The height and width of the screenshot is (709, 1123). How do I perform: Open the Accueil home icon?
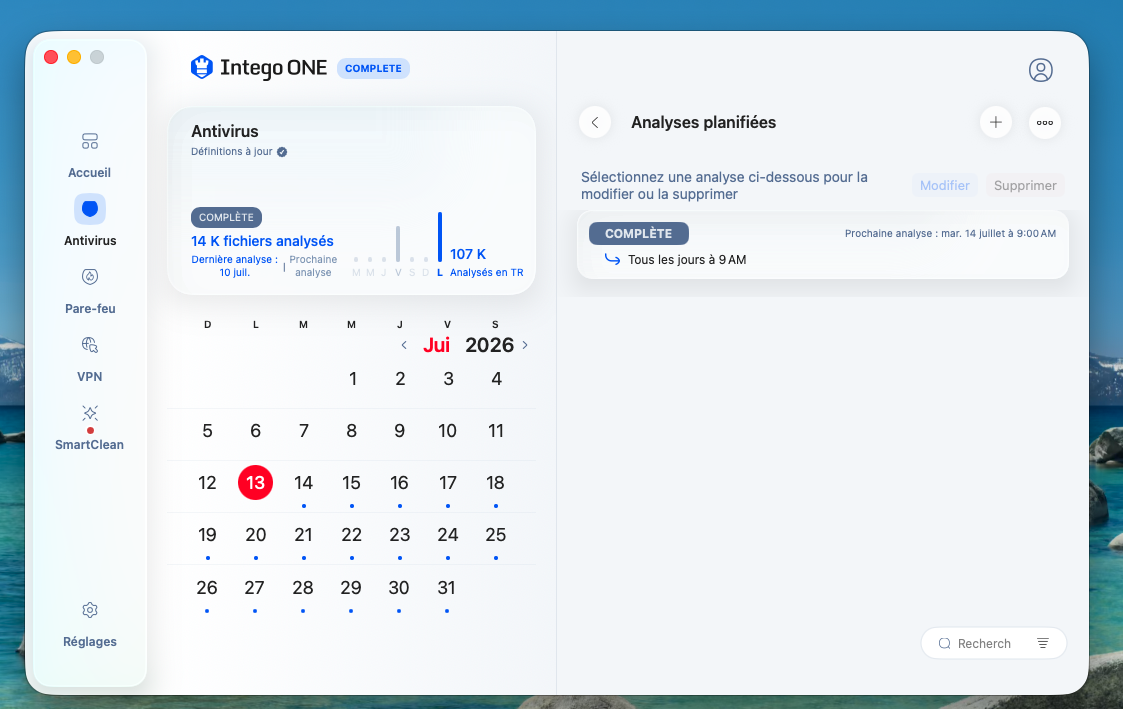click(x=90, y=141)
